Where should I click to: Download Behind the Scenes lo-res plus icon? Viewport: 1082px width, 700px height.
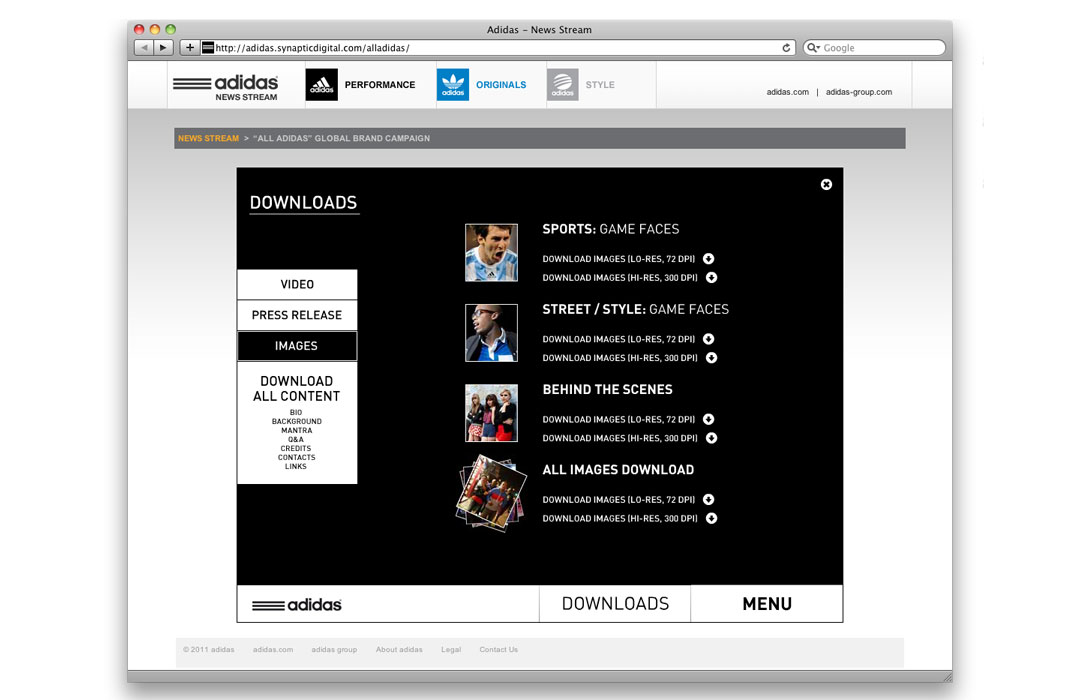(708, 419)
